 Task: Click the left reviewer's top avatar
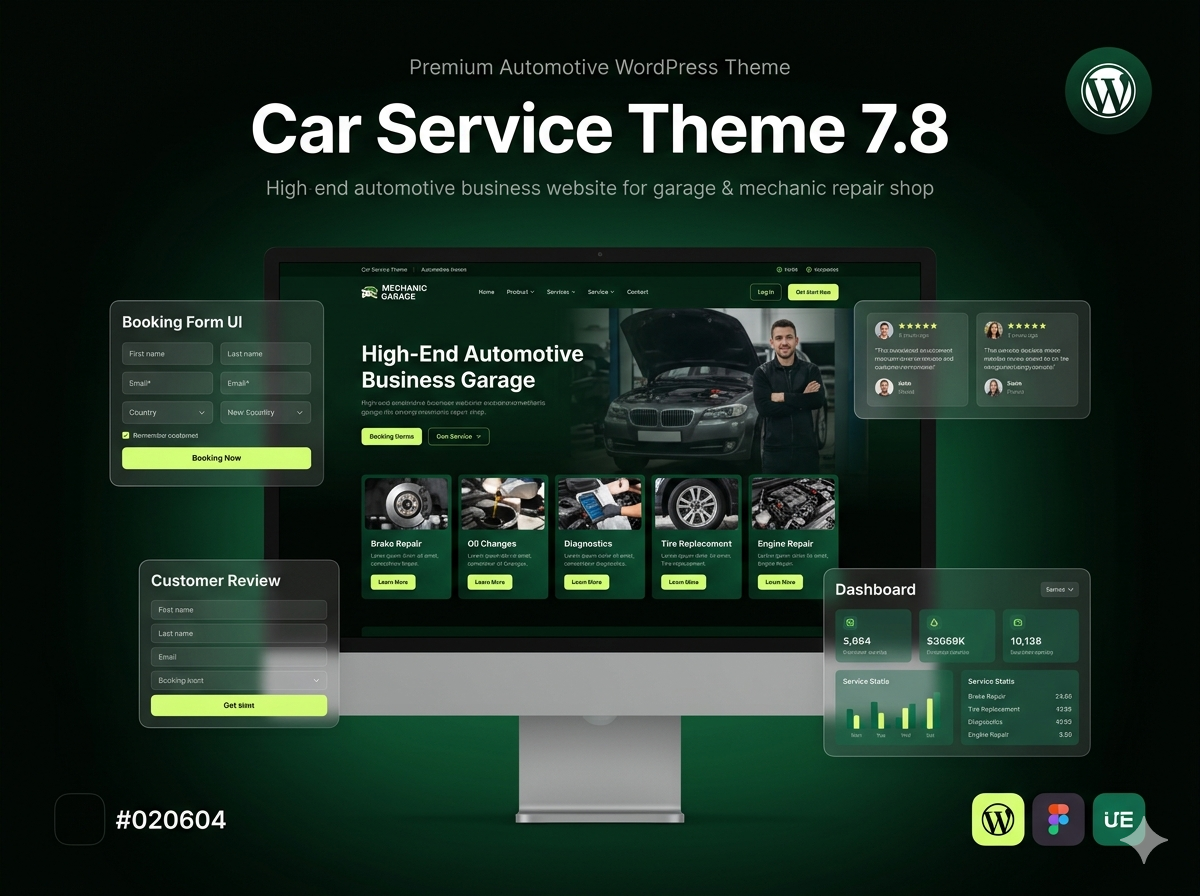pyautogui.click(x=884, y=330)
